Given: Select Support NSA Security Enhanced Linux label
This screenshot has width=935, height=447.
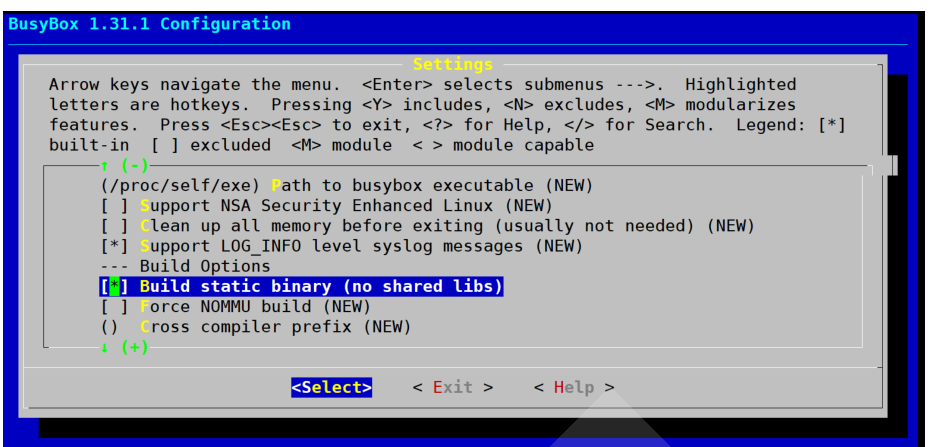Looking at the screenshot, I should pyautogui.click(x=346, y=206).
